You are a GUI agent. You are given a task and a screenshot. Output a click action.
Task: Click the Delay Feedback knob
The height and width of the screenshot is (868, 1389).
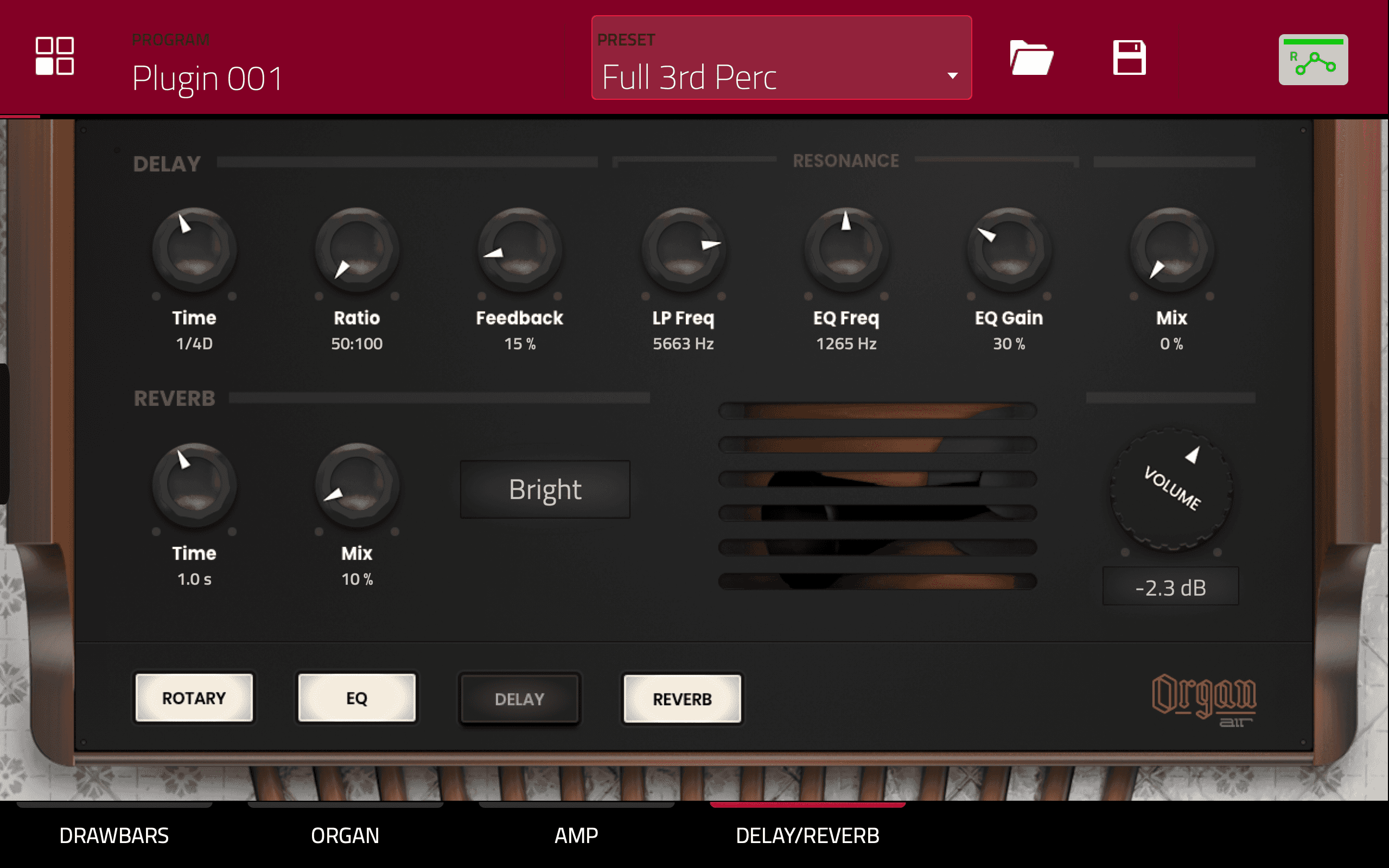[520, 250]
